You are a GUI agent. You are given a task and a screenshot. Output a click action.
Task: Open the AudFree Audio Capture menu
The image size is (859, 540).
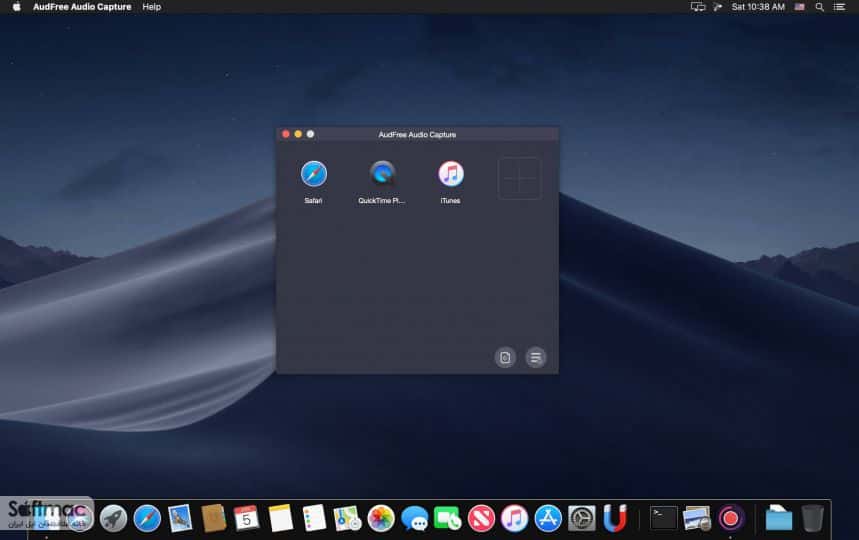tap(82, 7)
